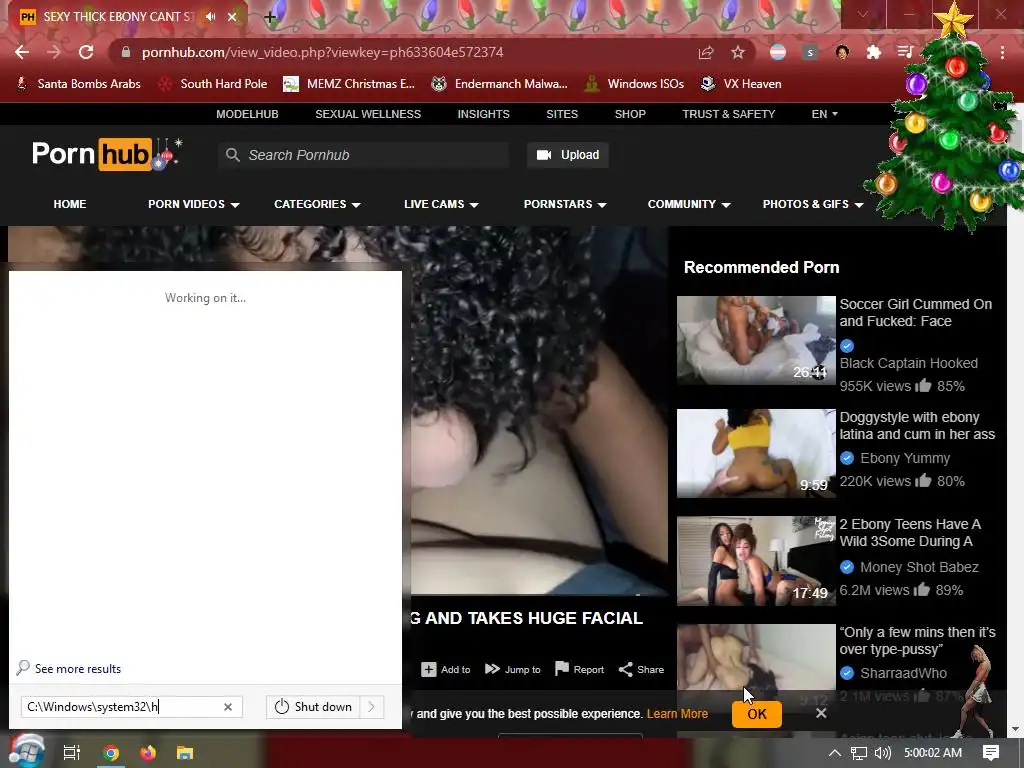The width and height of the screenshot is (1024, 768).
Task: Share this page from the address bar
Action: point(705,52)
